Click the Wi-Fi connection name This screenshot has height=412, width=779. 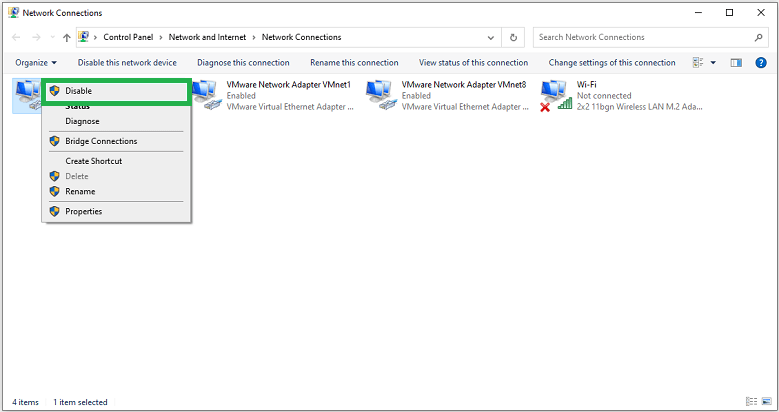pyautogui.click(x=587, y=84)
